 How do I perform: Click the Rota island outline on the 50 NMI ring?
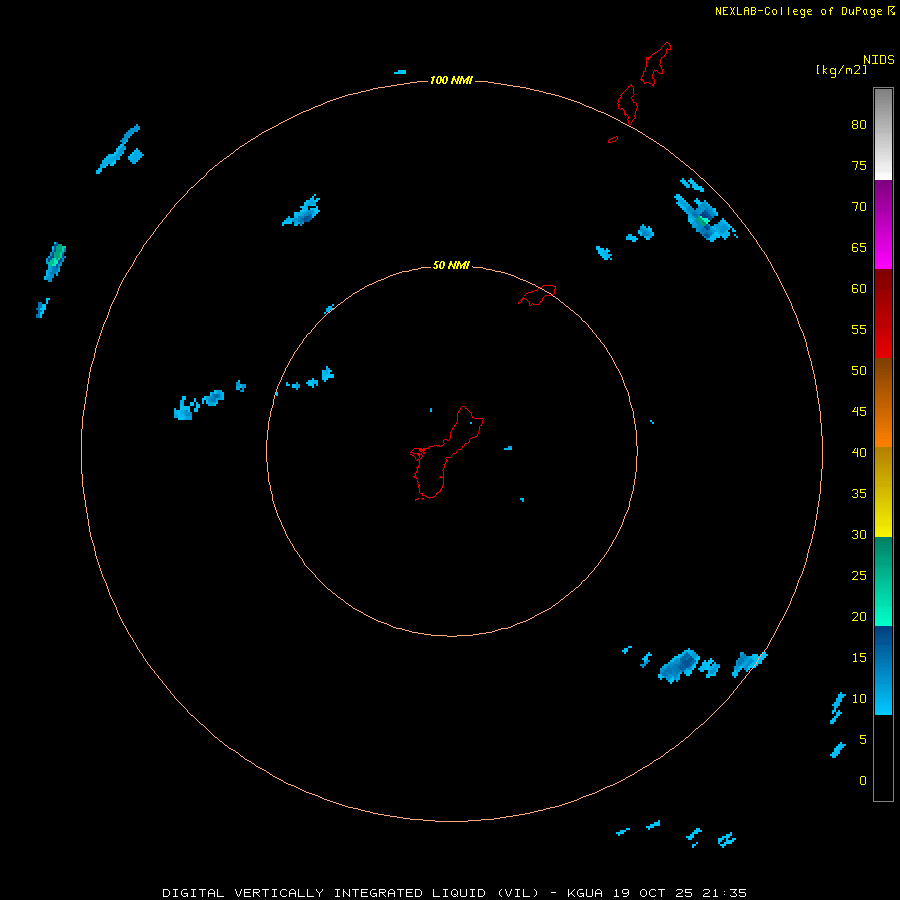(x=537, y=295)
